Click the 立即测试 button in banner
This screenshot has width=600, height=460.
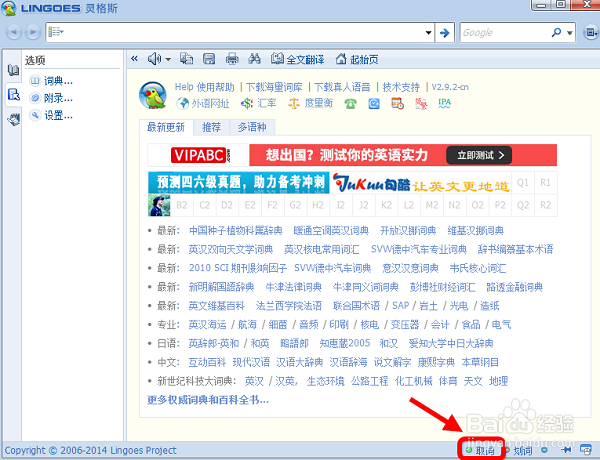[x=479, y=155]
